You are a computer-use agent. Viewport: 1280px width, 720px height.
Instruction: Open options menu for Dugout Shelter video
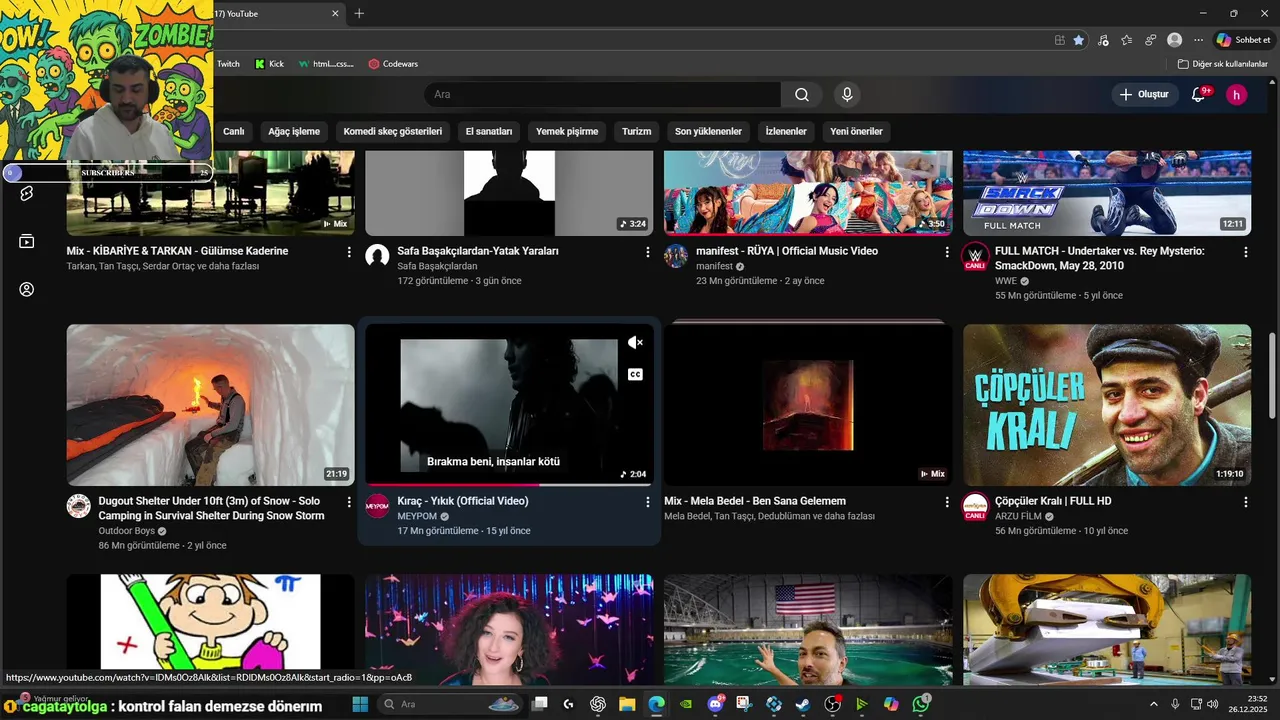(349, 502)
